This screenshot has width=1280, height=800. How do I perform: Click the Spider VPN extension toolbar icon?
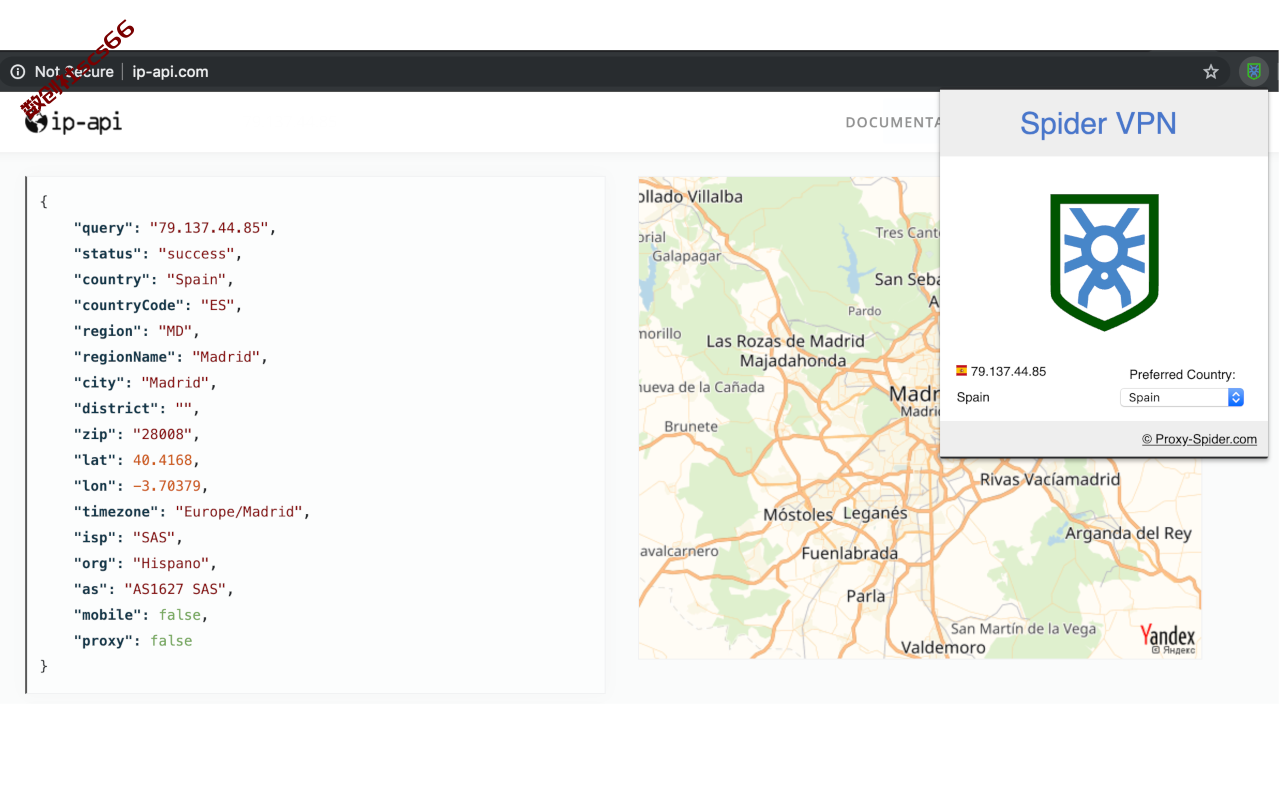point(1253,72)
